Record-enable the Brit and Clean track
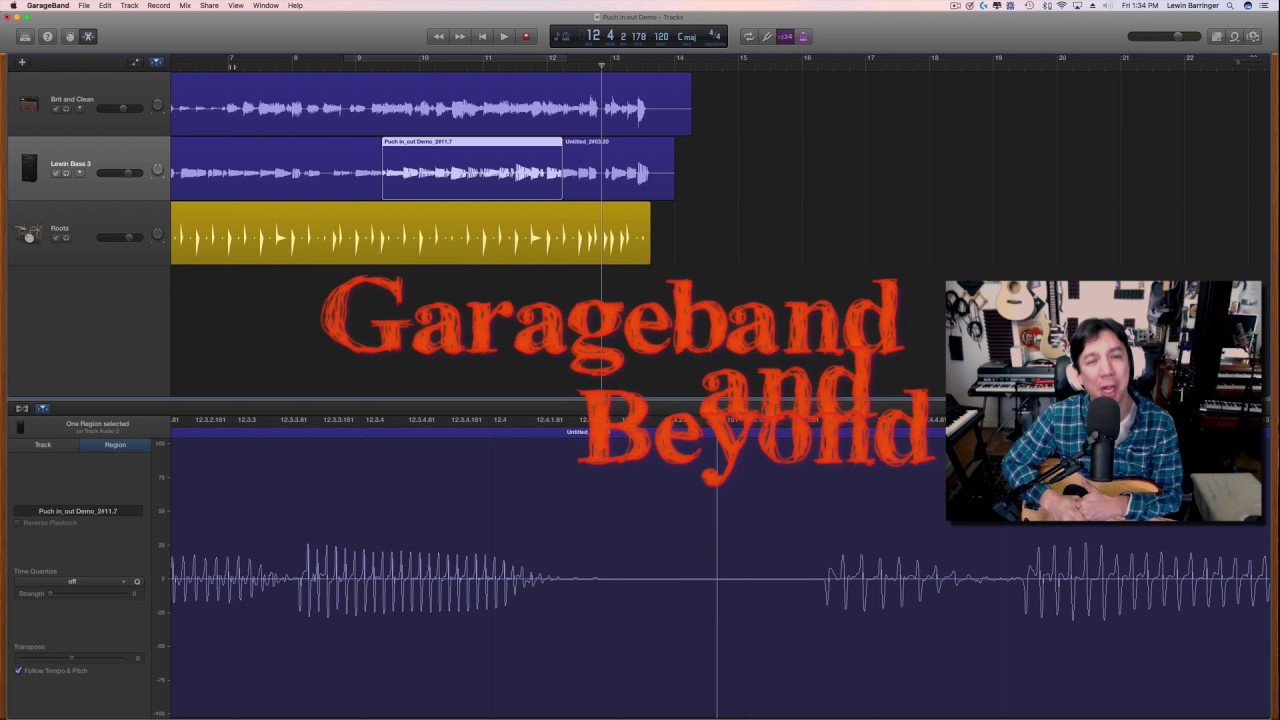This screenshot has height=720, width=1280. pos(79,108)
